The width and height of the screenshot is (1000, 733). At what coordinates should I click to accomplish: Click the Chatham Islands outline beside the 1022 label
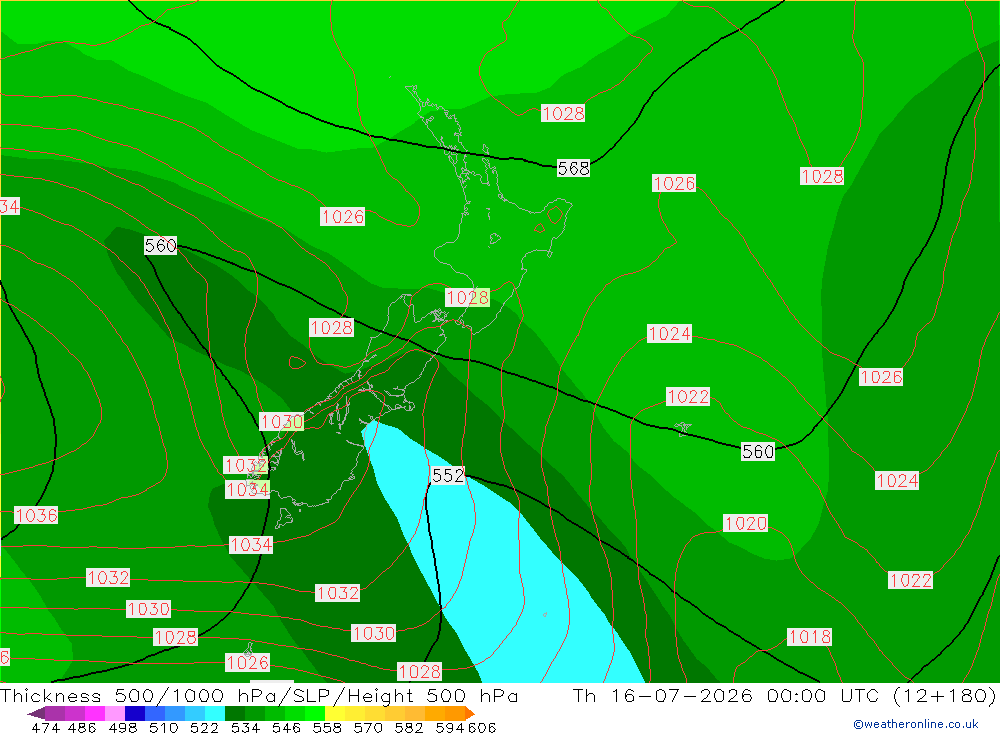click(682, 429)
